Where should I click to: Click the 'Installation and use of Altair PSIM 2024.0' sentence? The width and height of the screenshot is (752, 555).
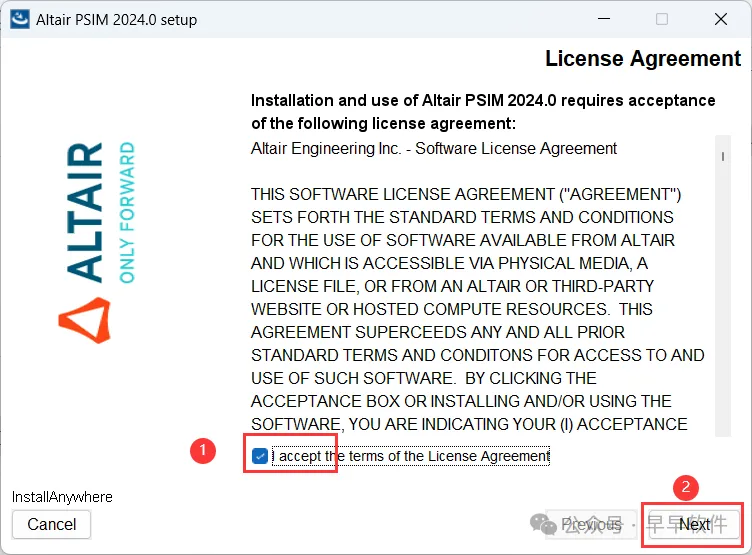(483, 112)
